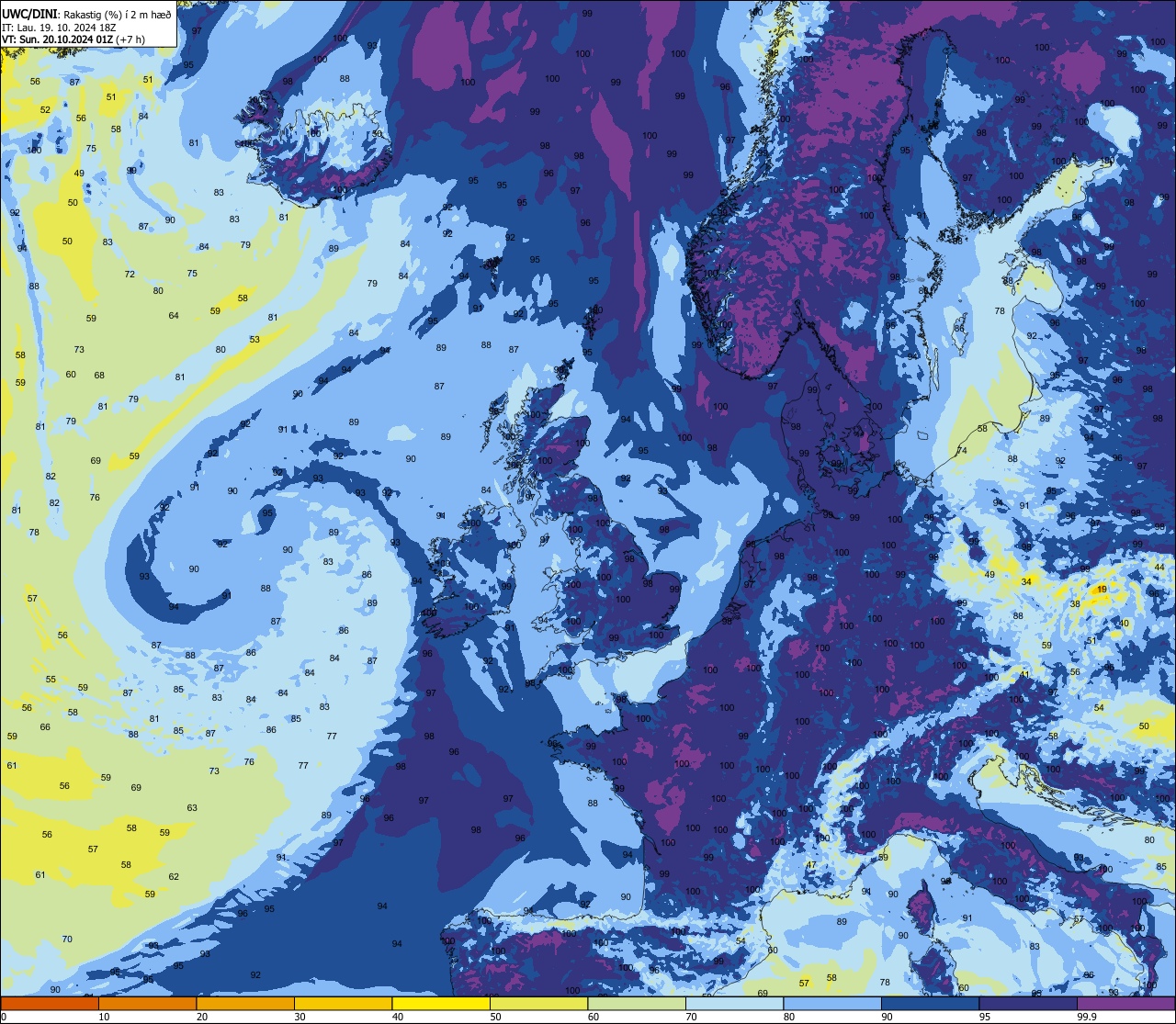
Task: Click the legend tick label '10'
Action: pyautogui.click(x=104, y=1017)
